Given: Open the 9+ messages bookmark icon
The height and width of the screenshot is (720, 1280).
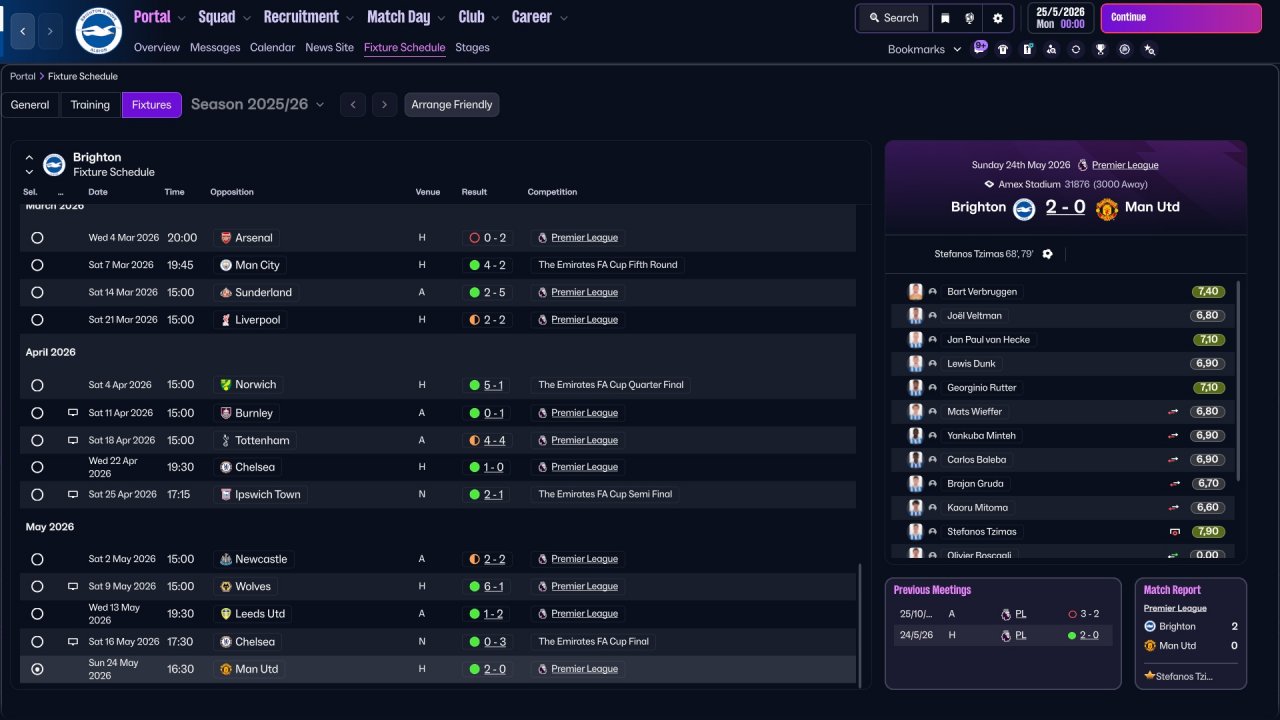Looking at the screenshot, I should click(980, 47).
